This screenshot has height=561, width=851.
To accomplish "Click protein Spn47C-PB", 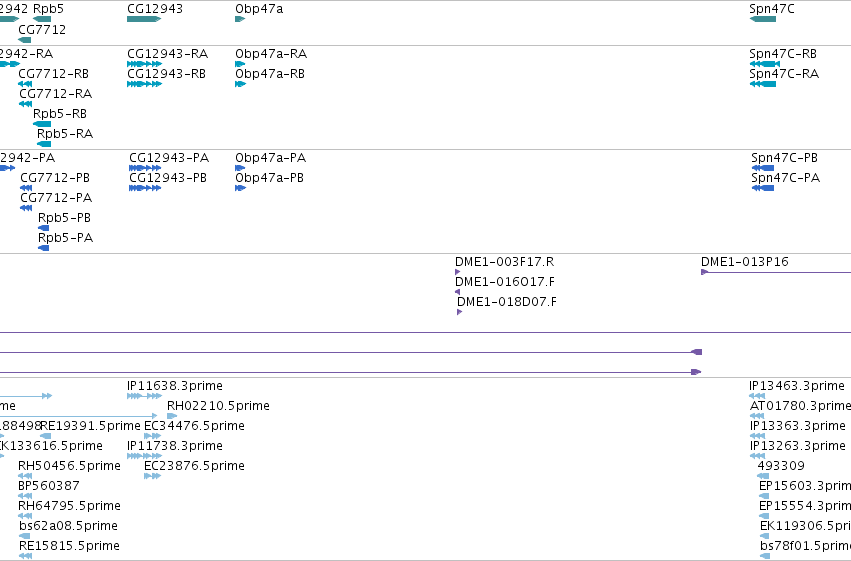I will pos(763,168).
